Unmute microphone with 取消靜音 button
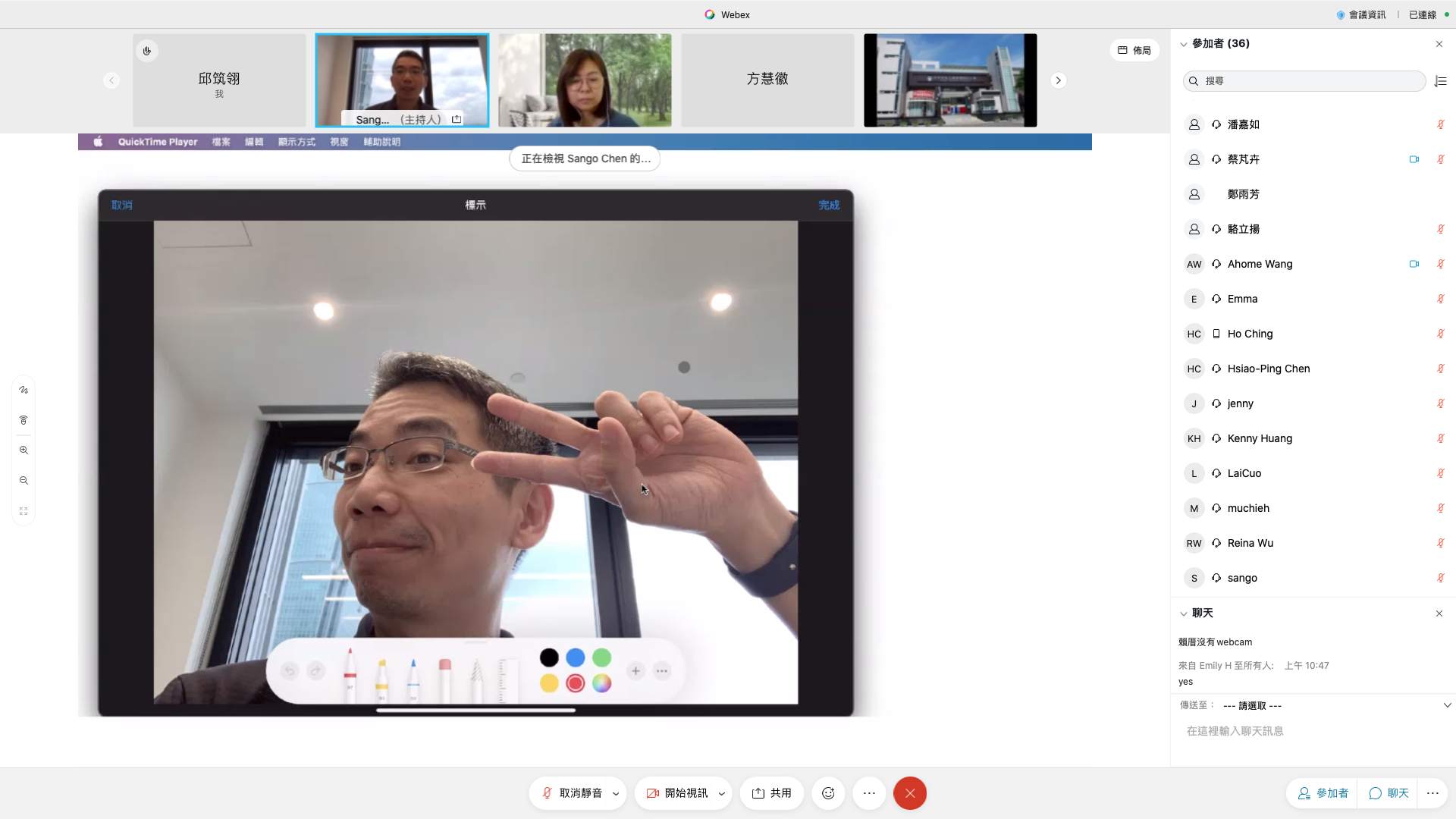This screenshot has width=1456, height=819. [572, 793]
